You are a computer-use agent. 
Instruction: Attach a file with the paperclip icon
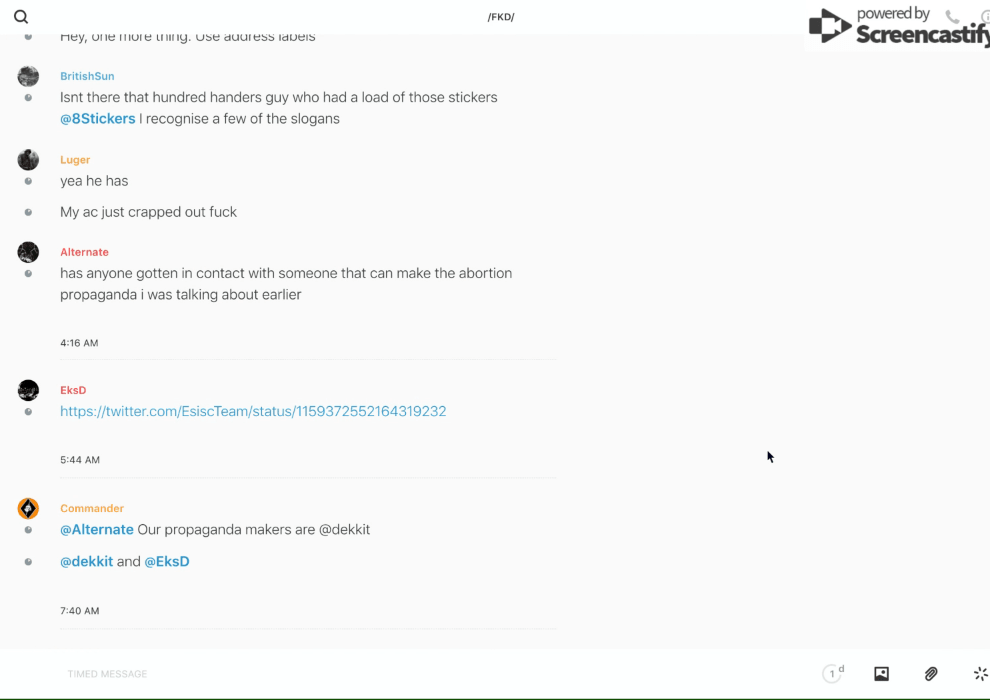point(931,674)
